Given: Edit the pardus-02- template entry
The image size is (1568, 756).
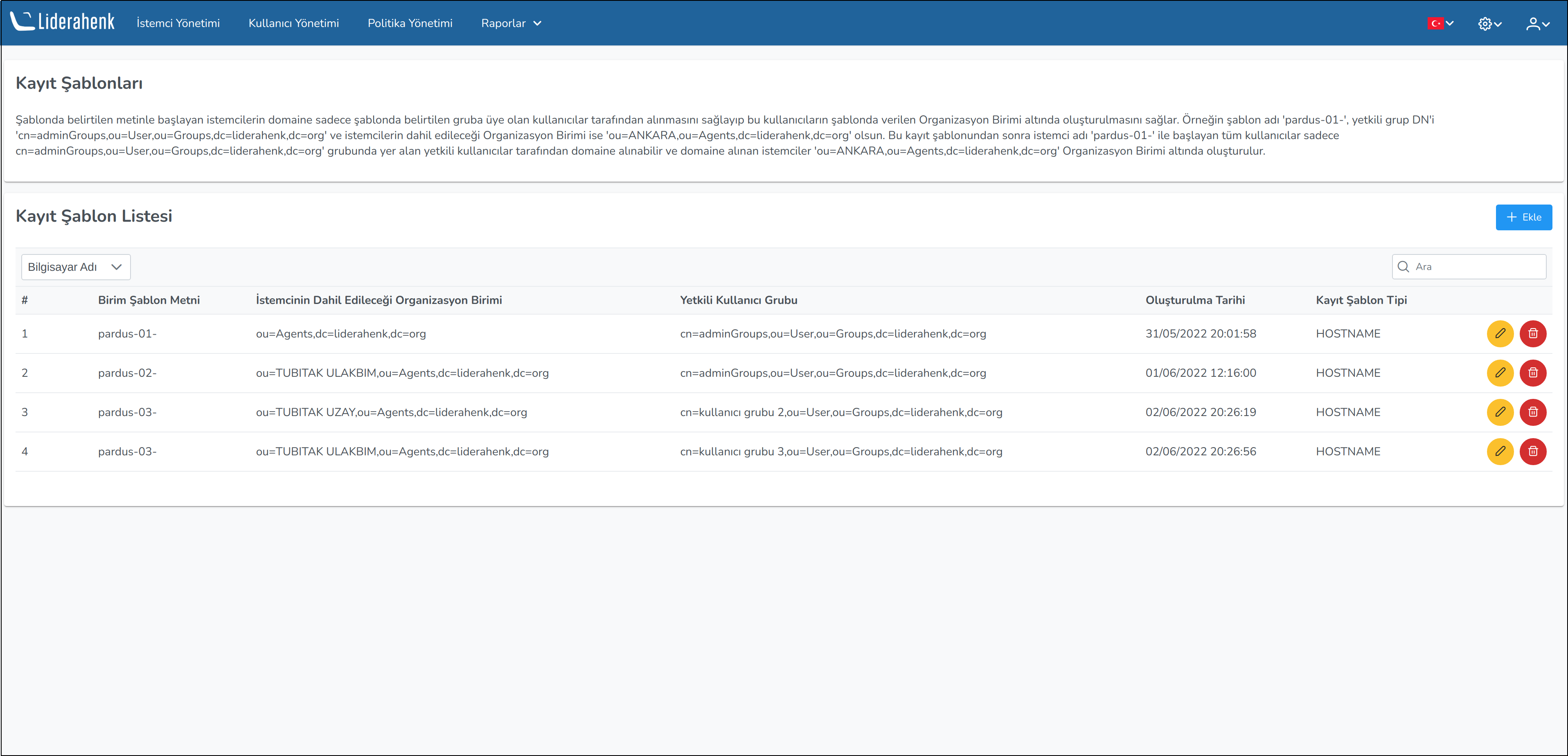Looking at the screenshot, I should click(x=1500, y=373).
